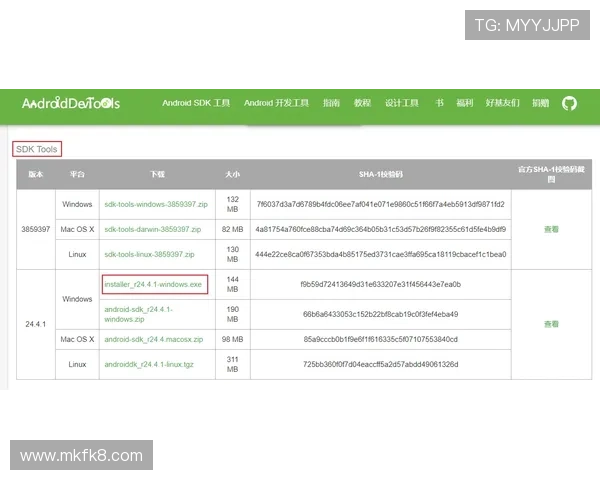Click Windows platform cell for version 3859397
600x480 pixels.
click(x=77, y=204)
